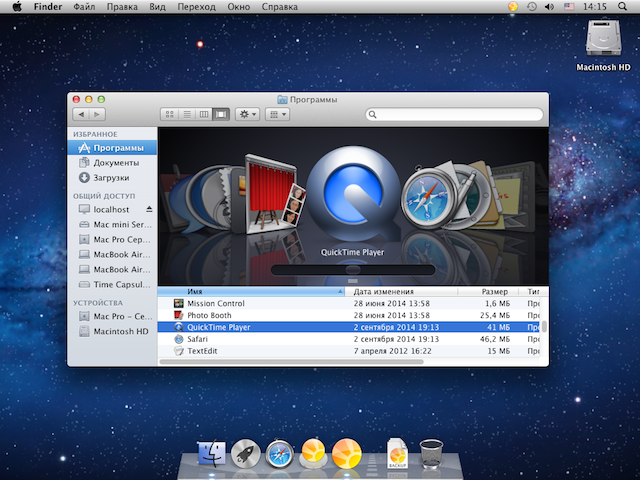The width and height of the screenshot is (640, 480).
Task: Open the input language flag menu
Action: (x=569, y=7)
